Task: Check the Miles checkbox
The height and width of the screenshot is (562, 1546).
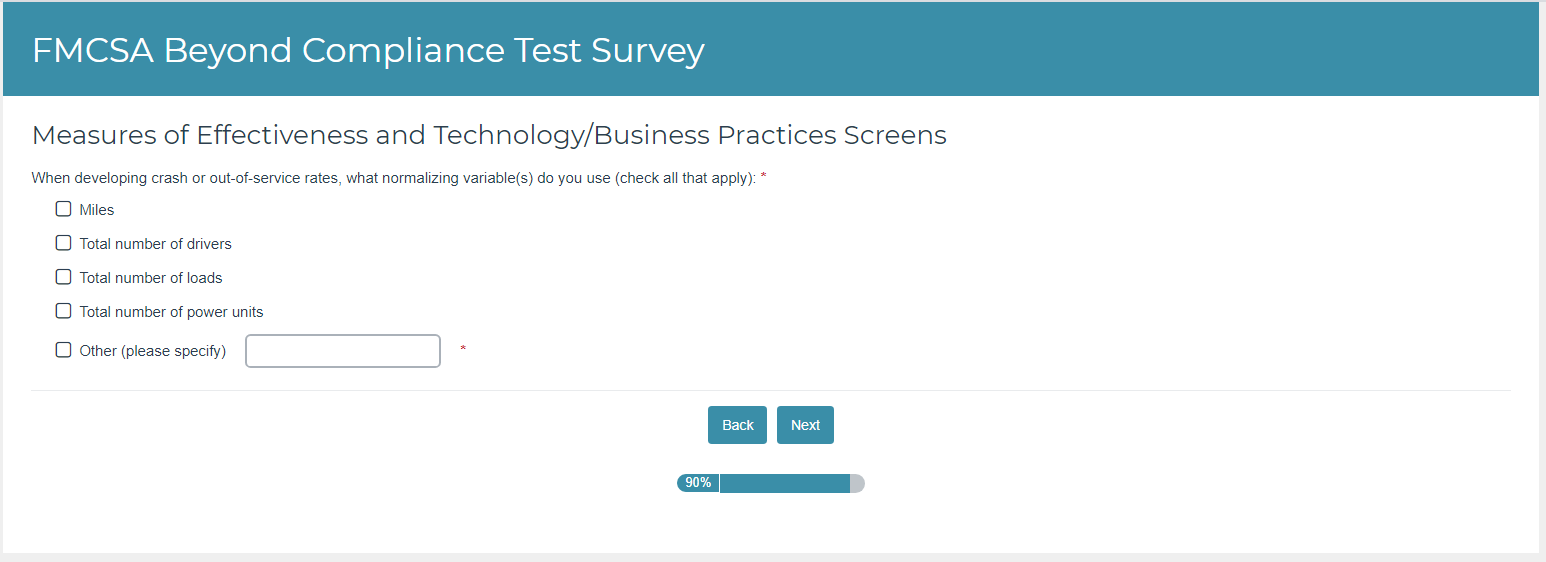Action: coord(64,210)
